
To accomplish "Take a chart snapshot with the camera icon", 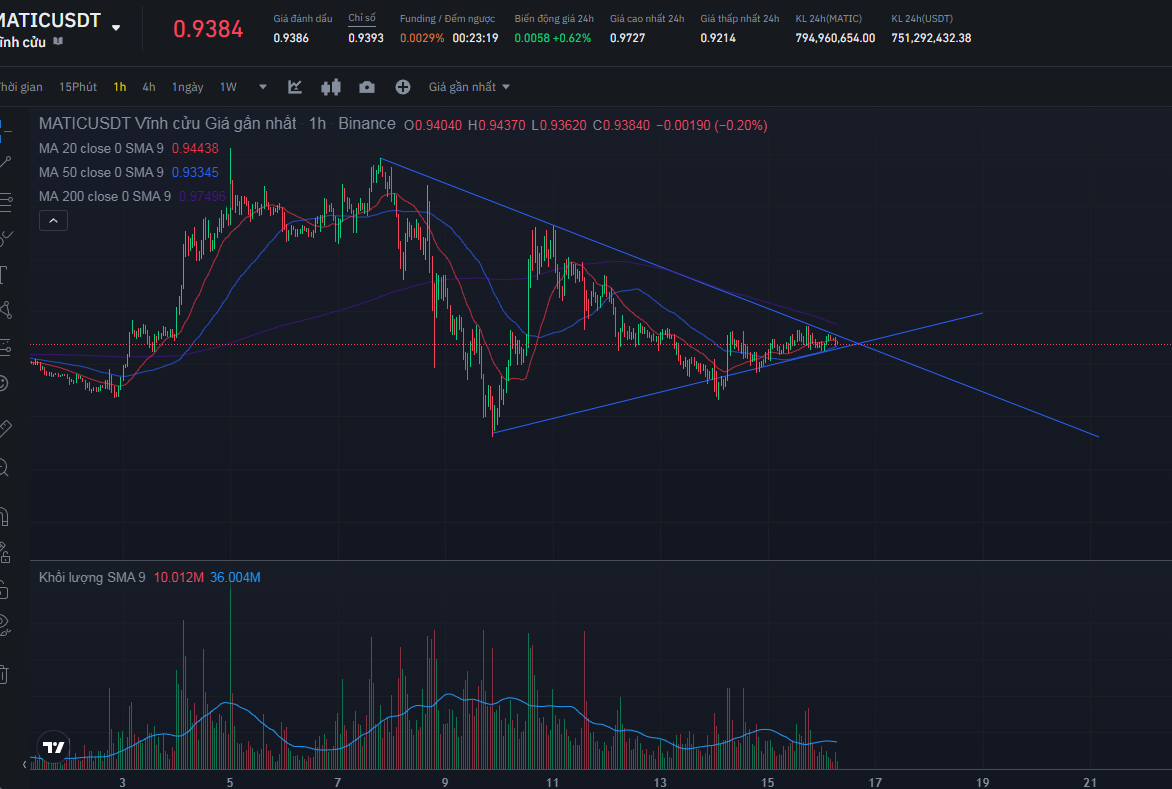I will [367, 87].
